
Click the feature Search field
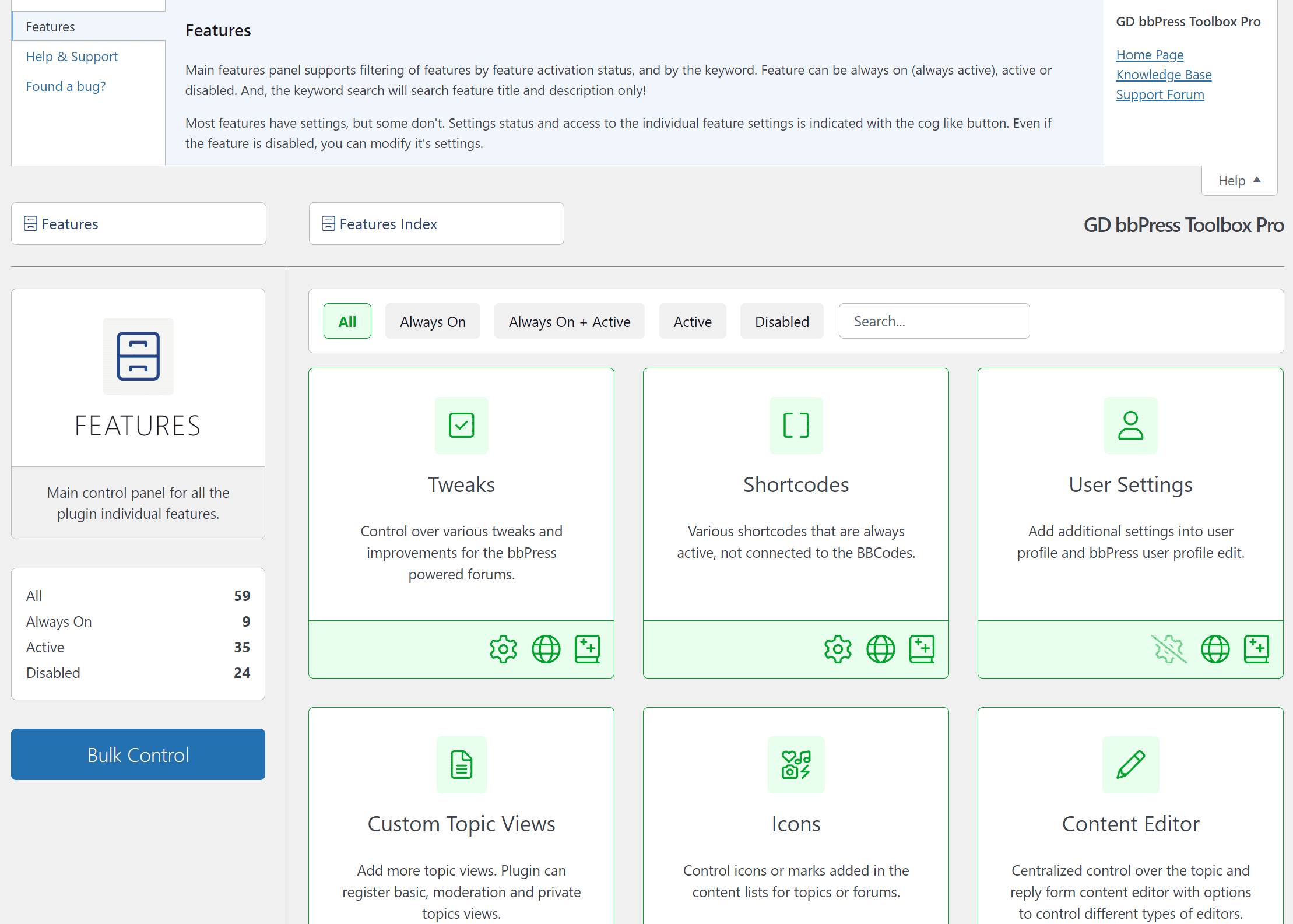934,321
